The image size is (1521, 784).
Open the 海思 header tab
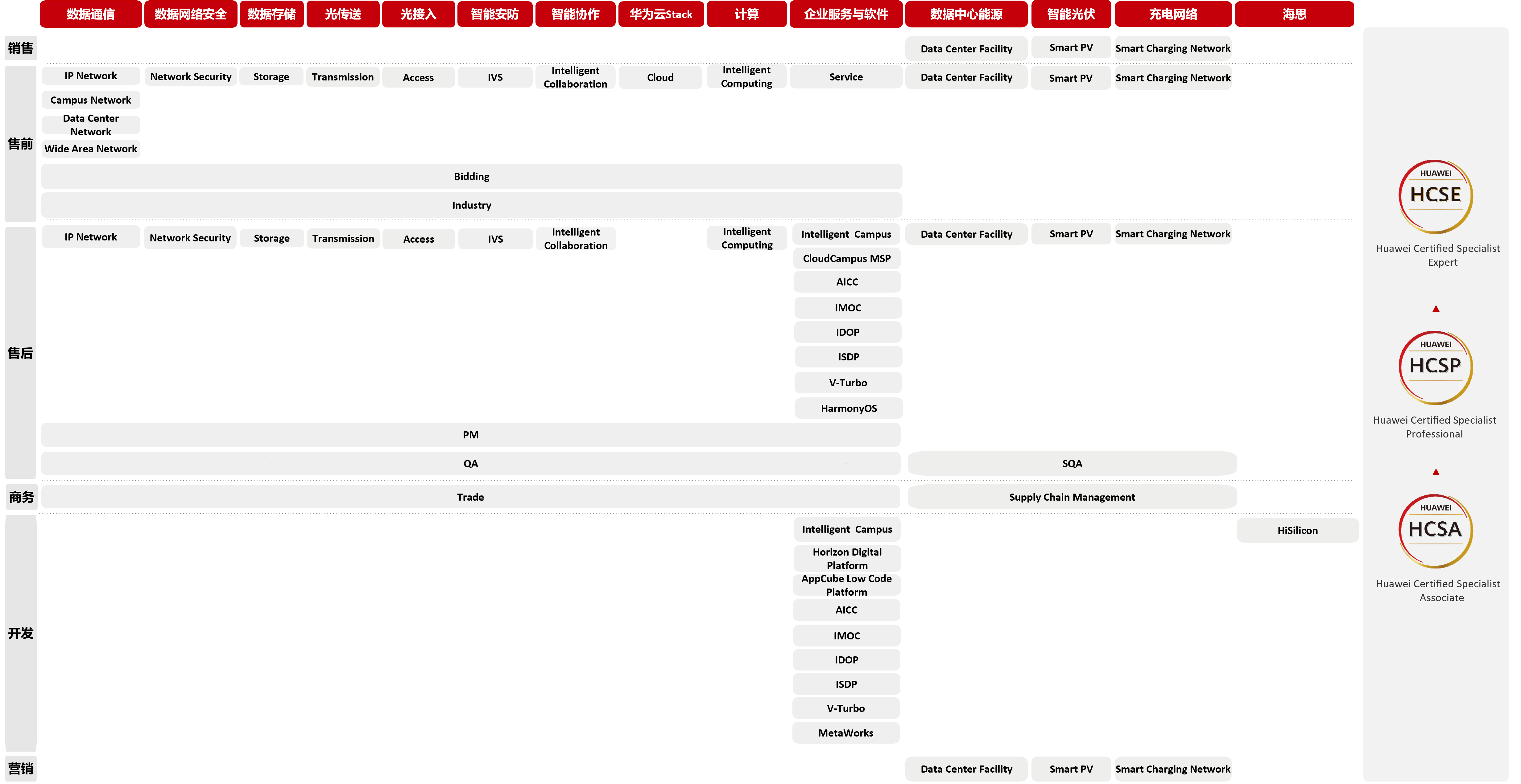(1294, 14)
